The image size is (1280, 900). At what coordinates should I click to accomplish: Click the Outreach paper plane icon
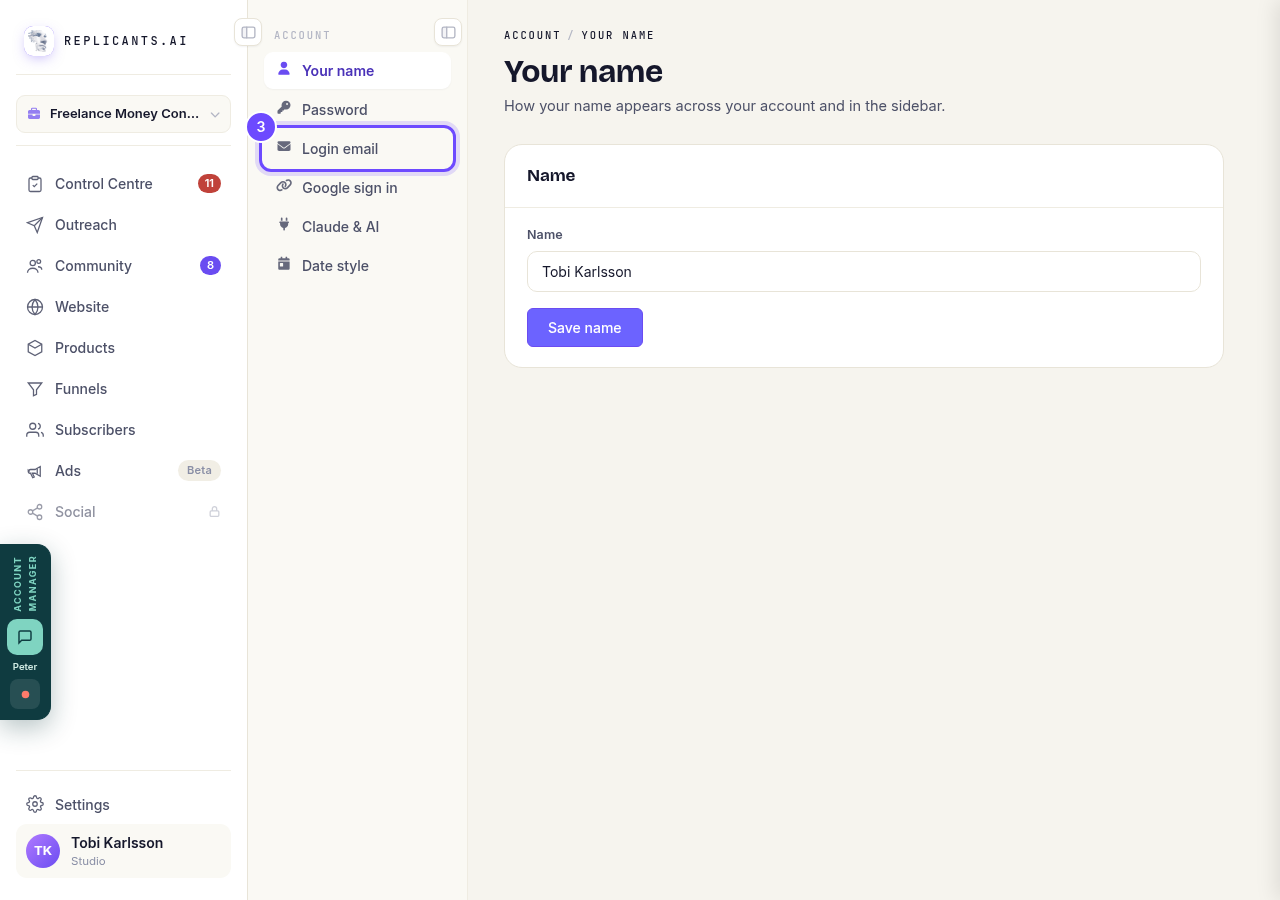click(35, 225)
